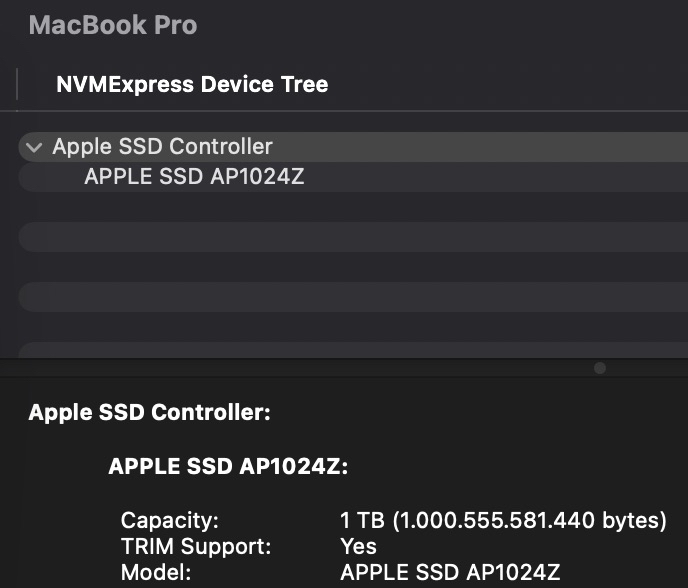Click the first empty row below APPLE SSD AP1024Z

350,237
